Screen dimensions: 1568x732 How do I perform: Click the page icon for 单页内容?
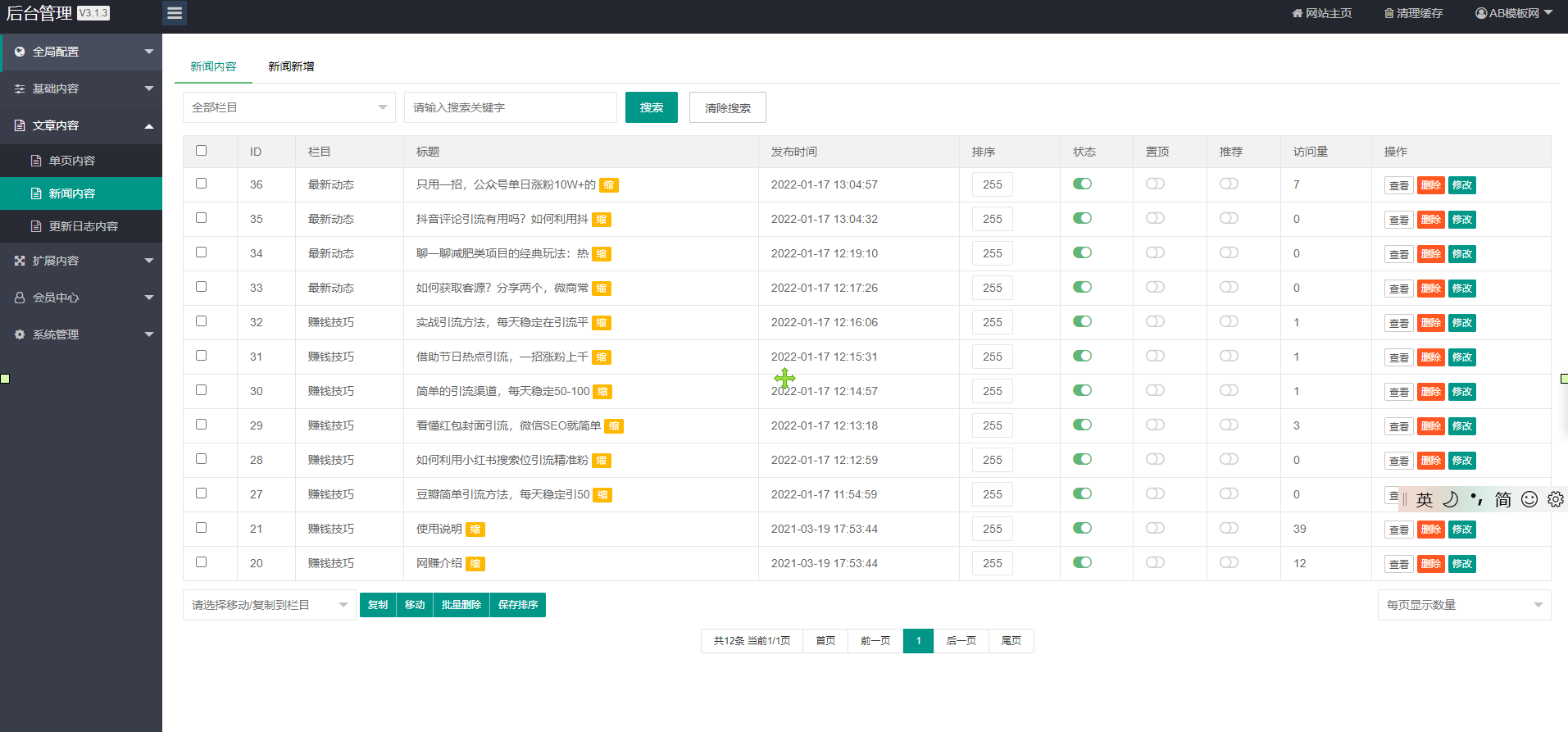click(36, 161)
